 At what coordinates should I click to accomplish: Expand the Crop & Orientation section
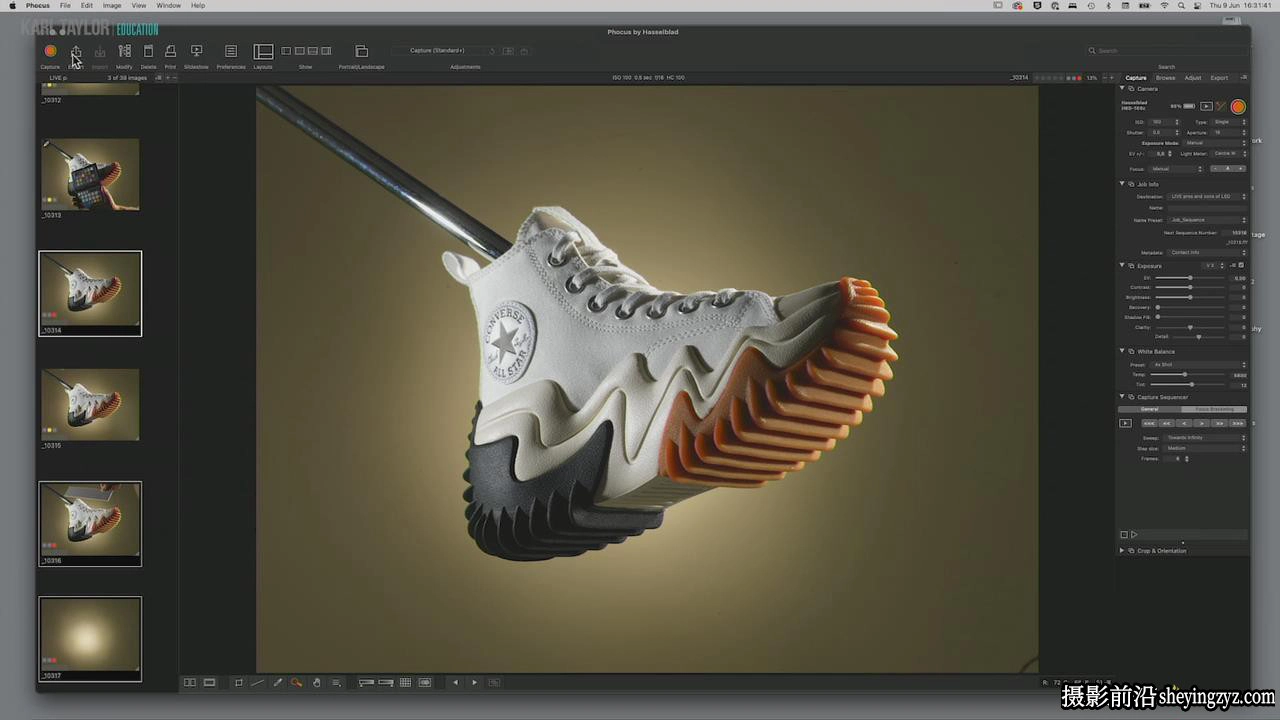pos(1121,550)
